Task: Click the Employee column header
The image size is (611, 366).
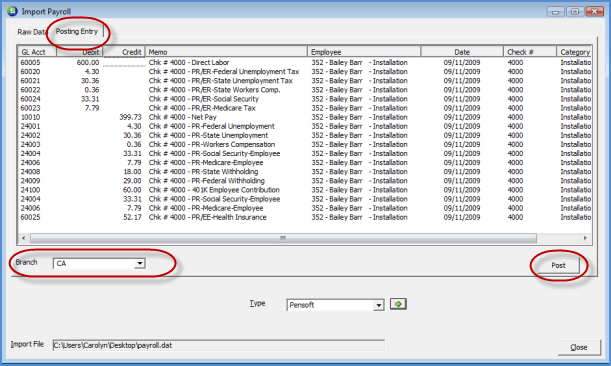Action: pyautogui.click(x=364, y=52)
